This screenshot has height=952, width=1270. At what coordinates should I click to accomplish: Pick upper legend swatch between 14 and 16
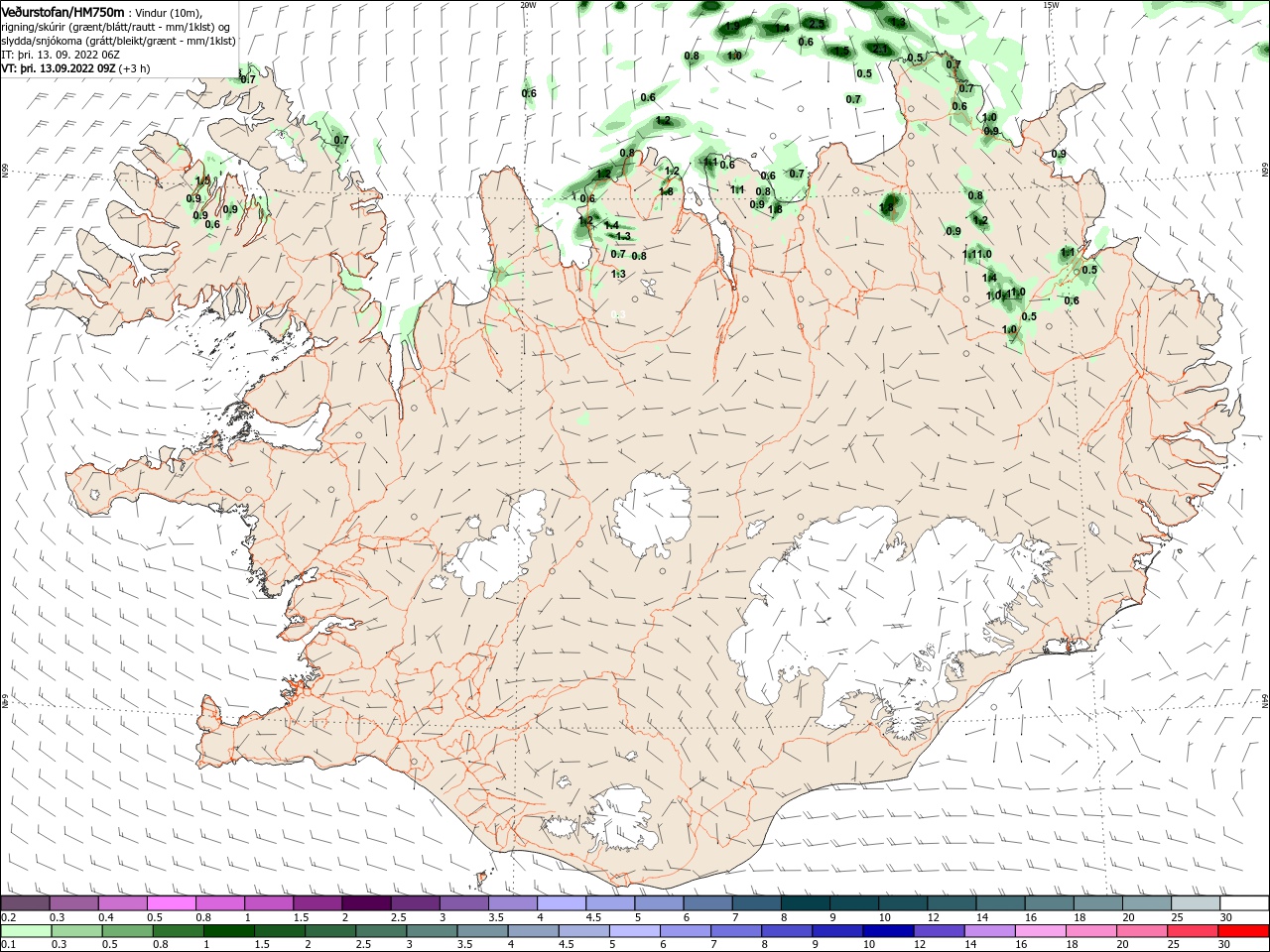click(1001, 903)
